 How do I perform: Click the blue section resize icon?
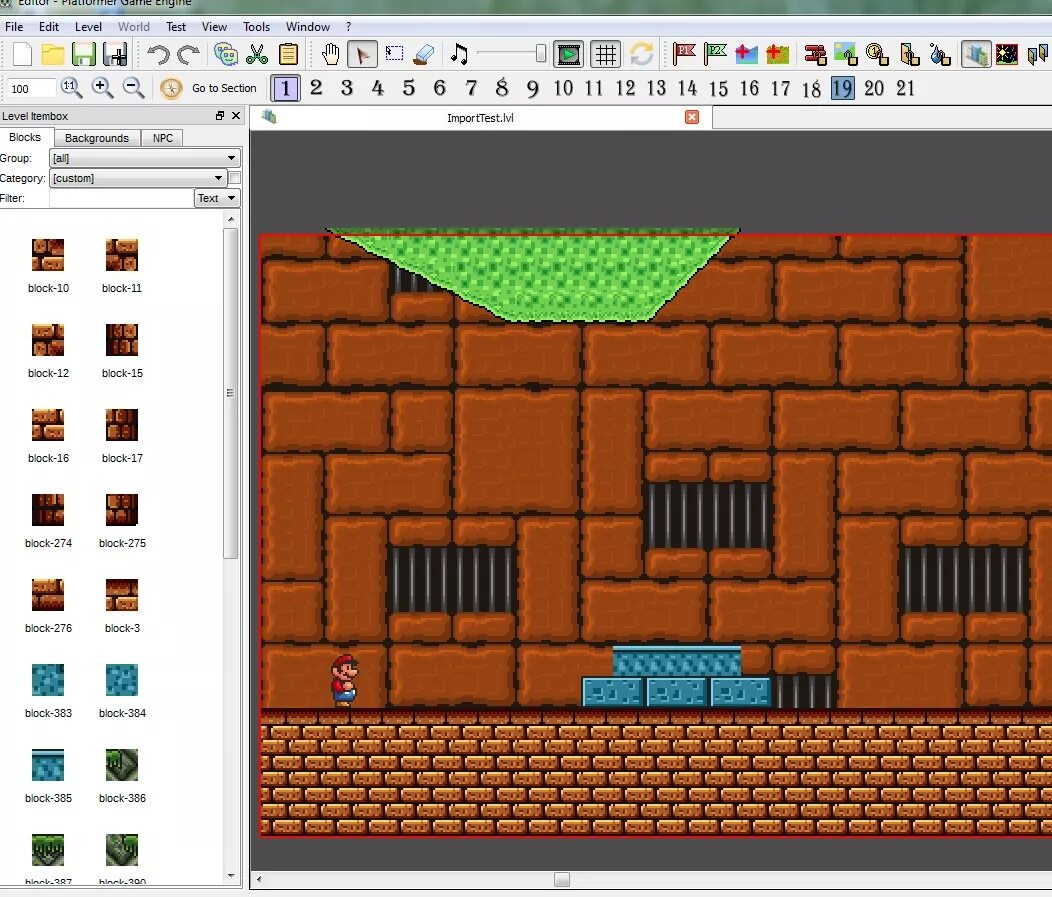pos(746,54)
